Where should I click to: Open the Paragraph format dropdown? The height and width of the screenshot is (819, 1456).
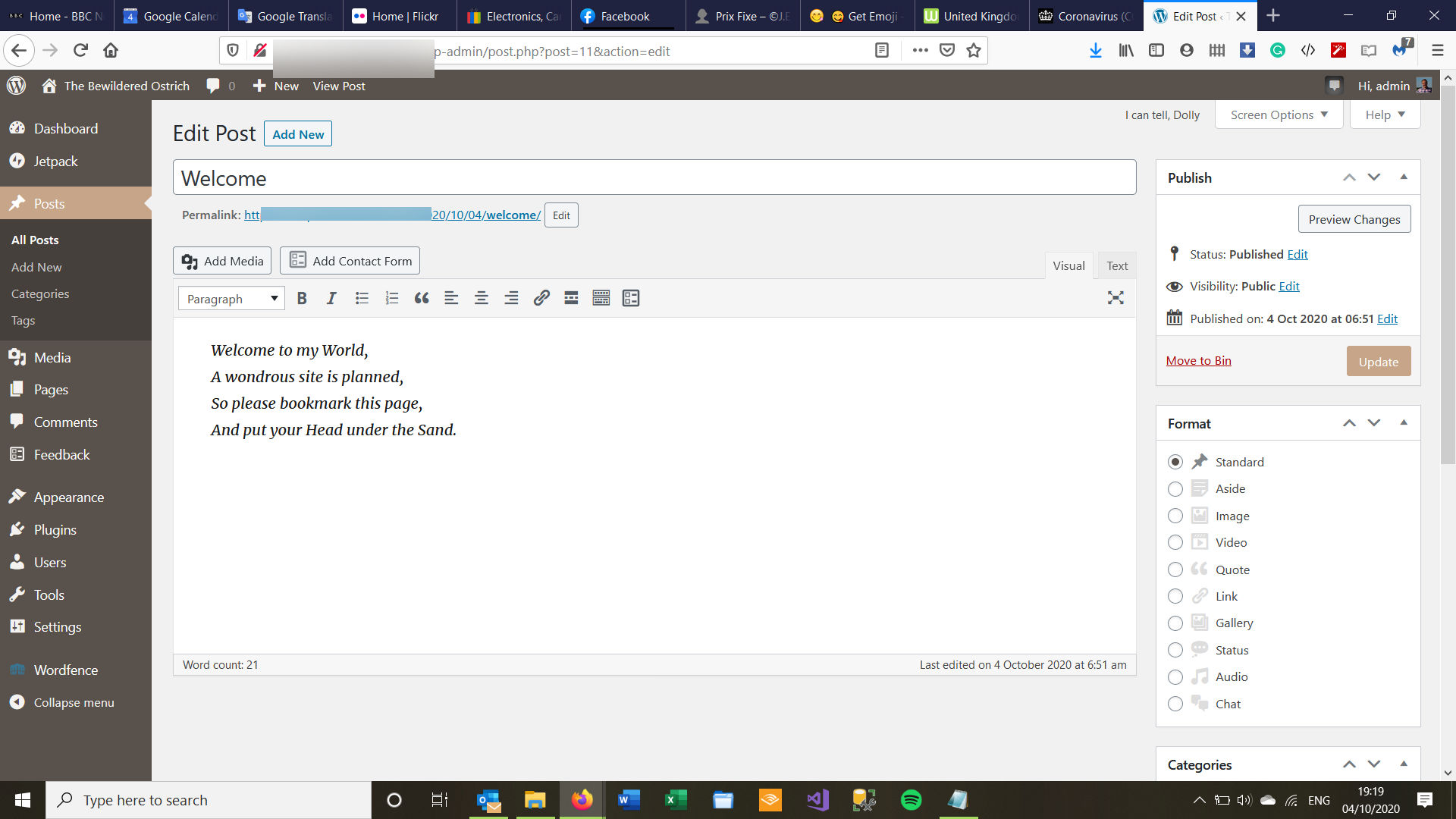[231, 299]
